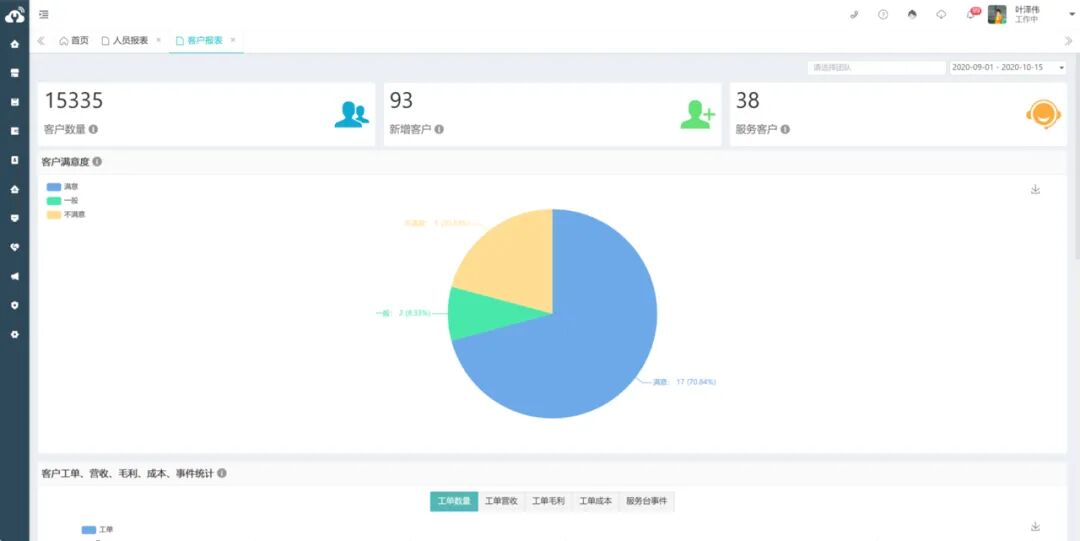Download the 工单 statistics chart

1035,527
